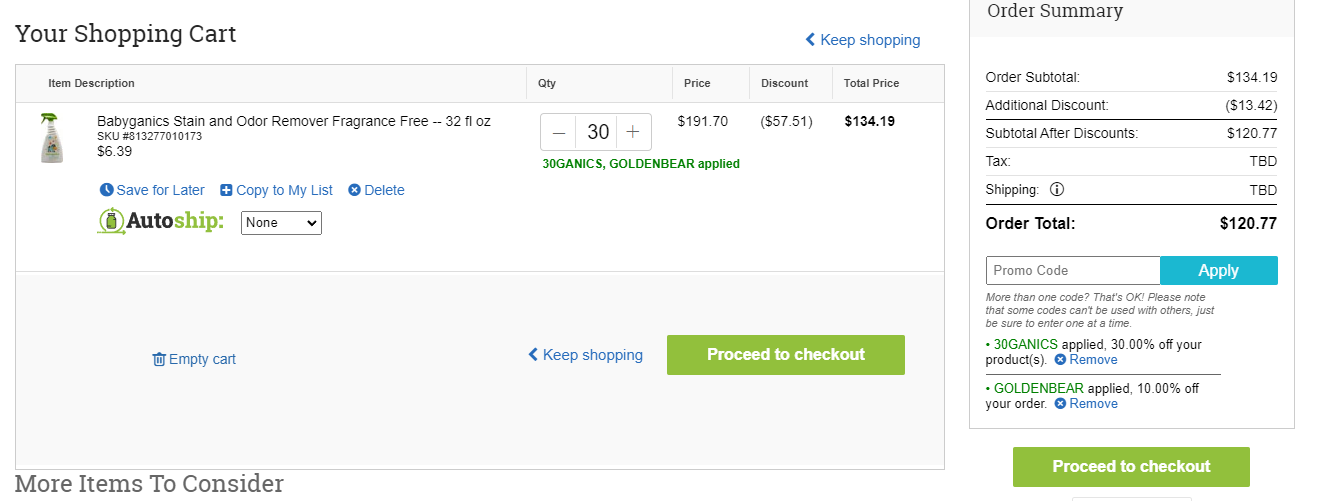Increase quantity with the plus button

point(633,132)
